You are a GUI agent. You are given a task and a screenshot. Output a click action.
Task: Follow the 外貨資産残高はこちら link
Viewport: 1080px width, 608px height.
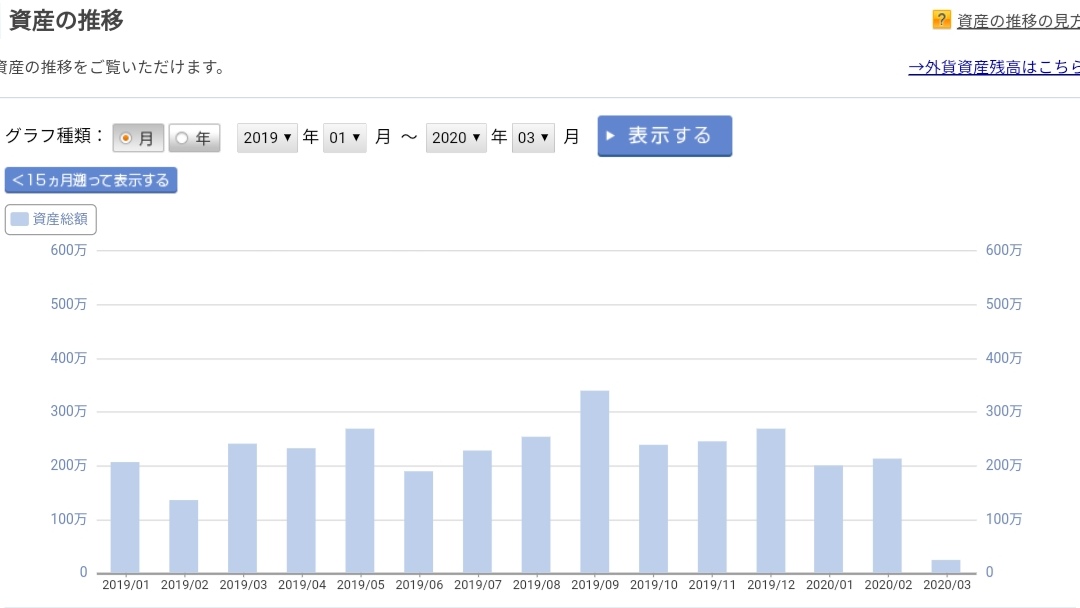point(993,68)
